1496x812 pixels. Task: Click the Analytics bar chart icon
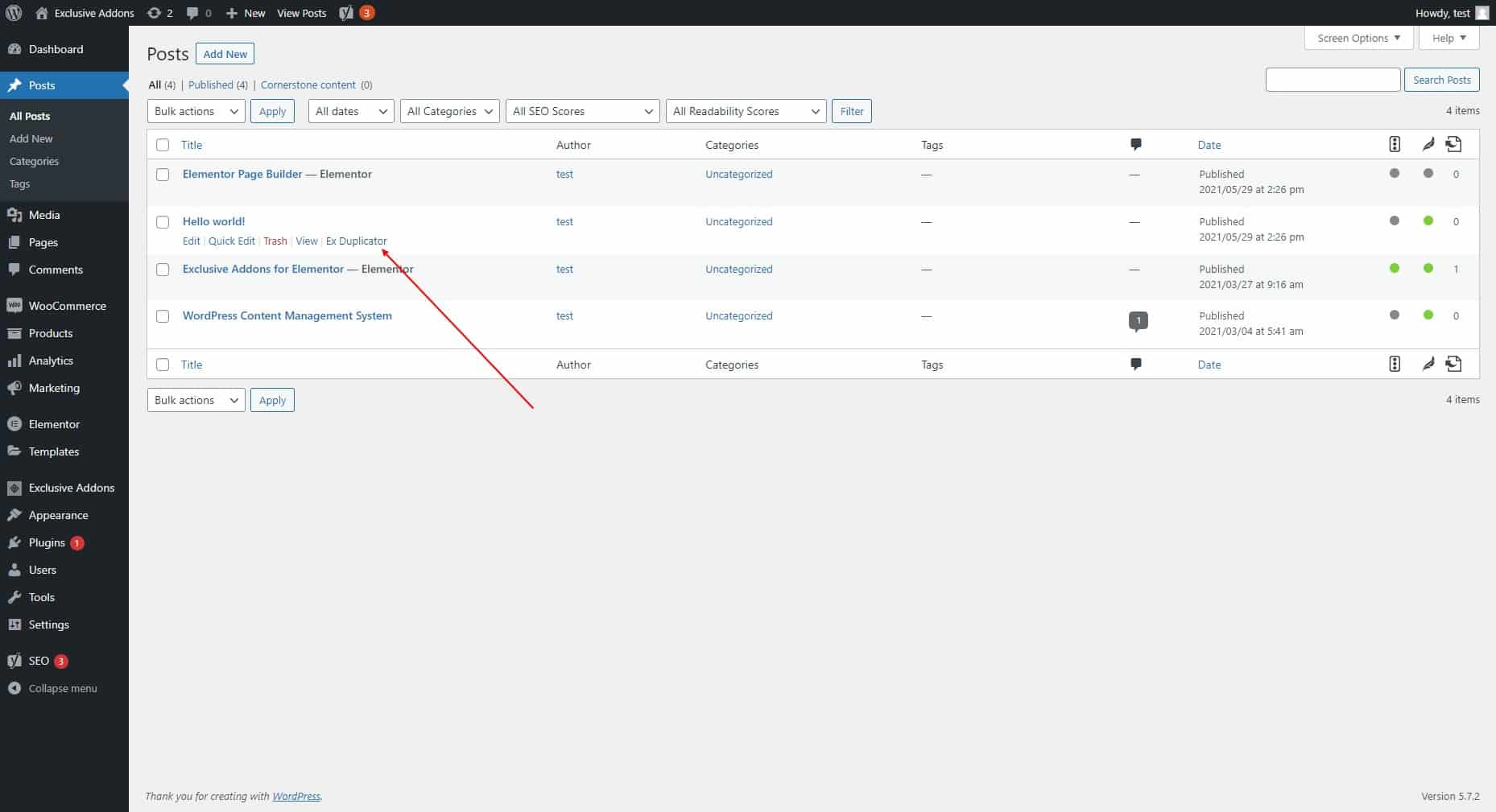tap(14, 361)
